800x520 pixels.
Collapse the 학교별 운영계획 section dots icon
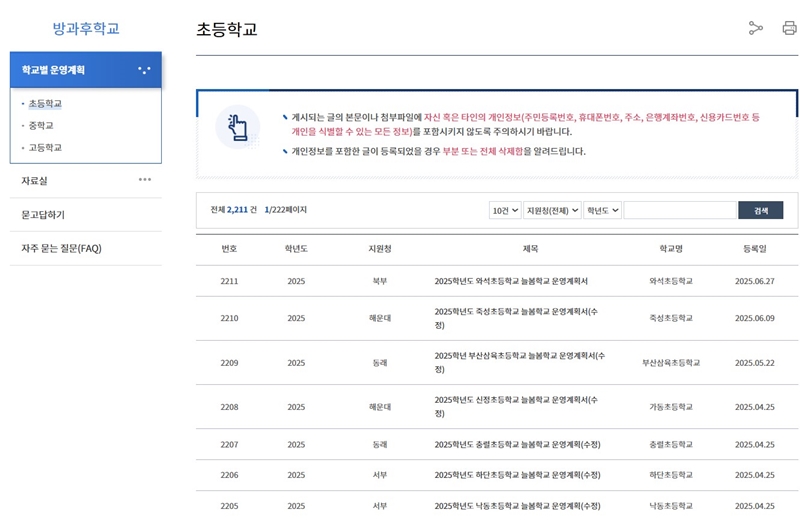pyautogui.click(x=144, y=70)
